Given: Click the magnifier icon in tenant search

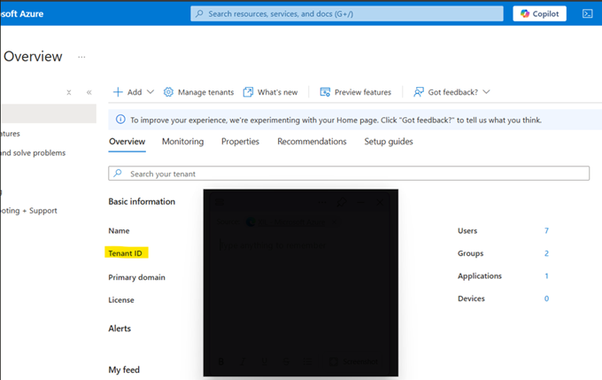Looking at the screenshot, I should (x=118, y=173).
